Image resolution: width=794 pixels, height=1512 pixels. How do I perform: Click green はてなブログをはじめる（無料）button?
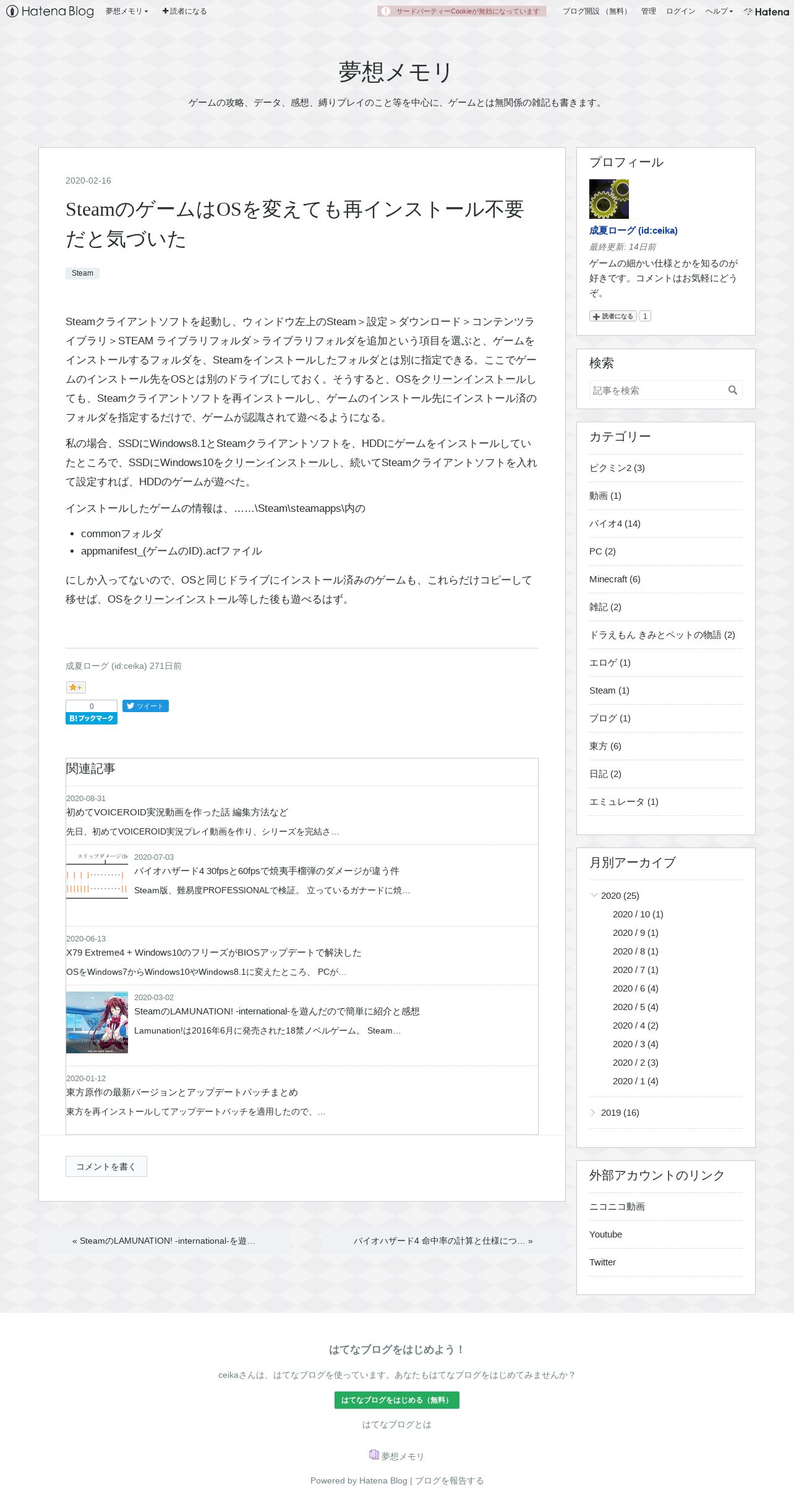click(397, 1400)
